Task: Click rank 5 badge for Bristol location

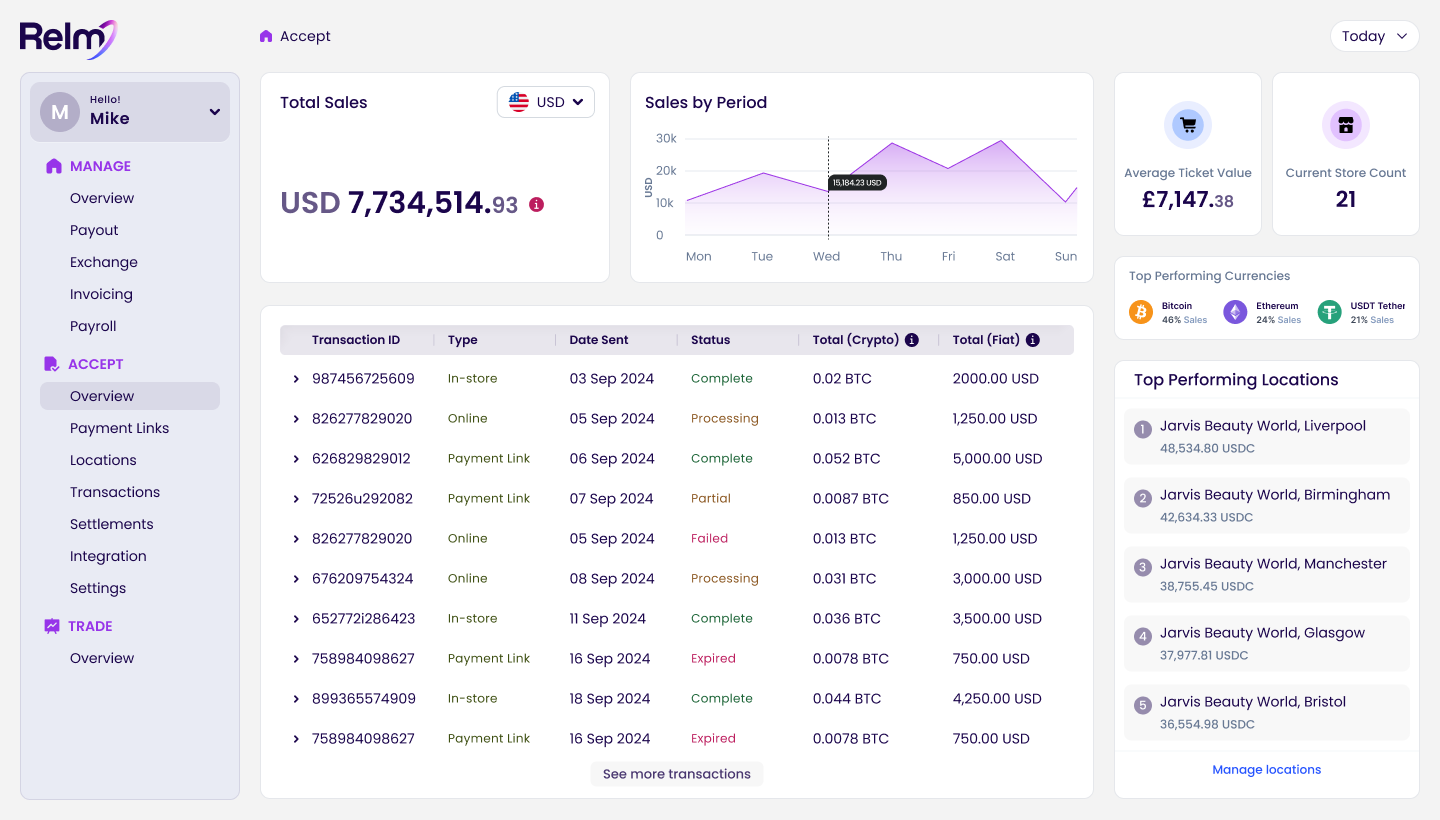Action: [1143, 705]
